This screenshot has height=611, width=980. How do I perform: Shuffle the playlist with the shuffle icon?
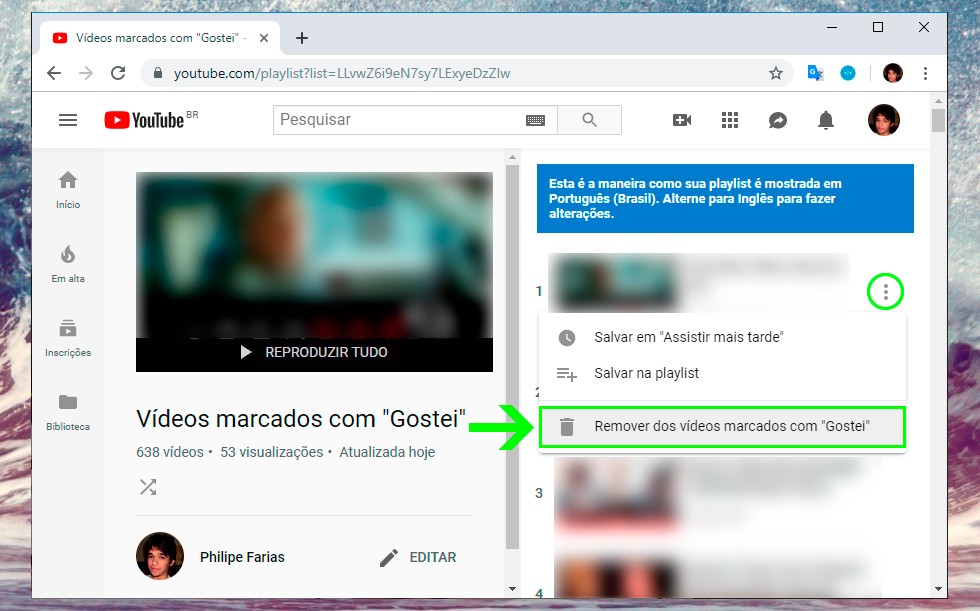click(148, 487)
